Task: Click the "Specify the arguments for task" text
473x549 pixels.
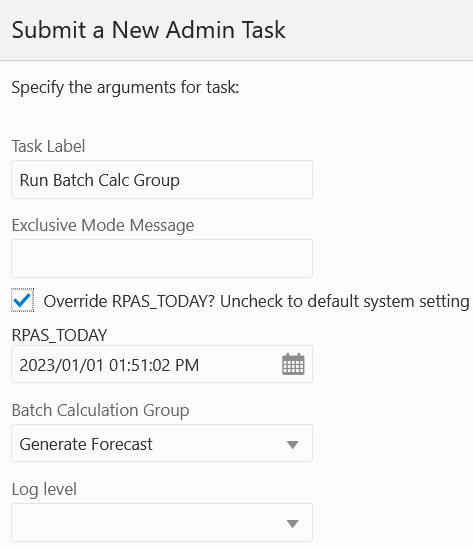Action: pos(125,87)
